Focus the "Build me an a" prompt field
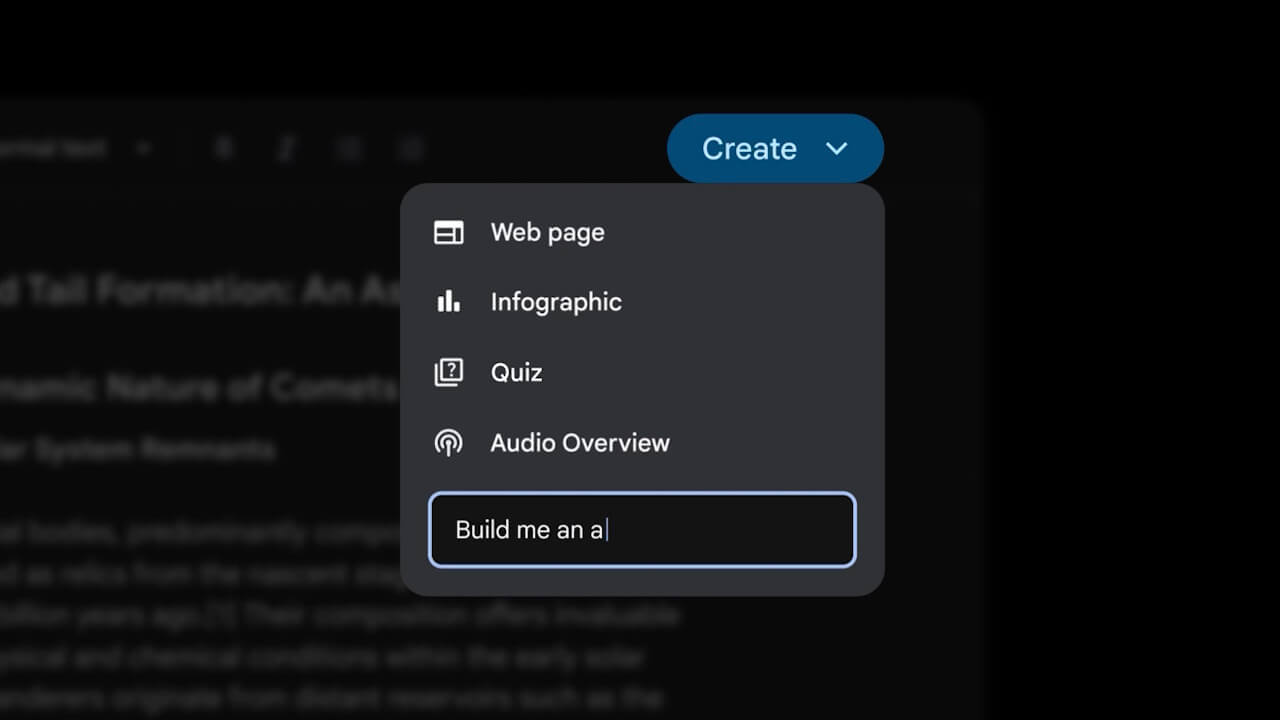This screenshot has width=1280, height=720. (x=642, y=530)
